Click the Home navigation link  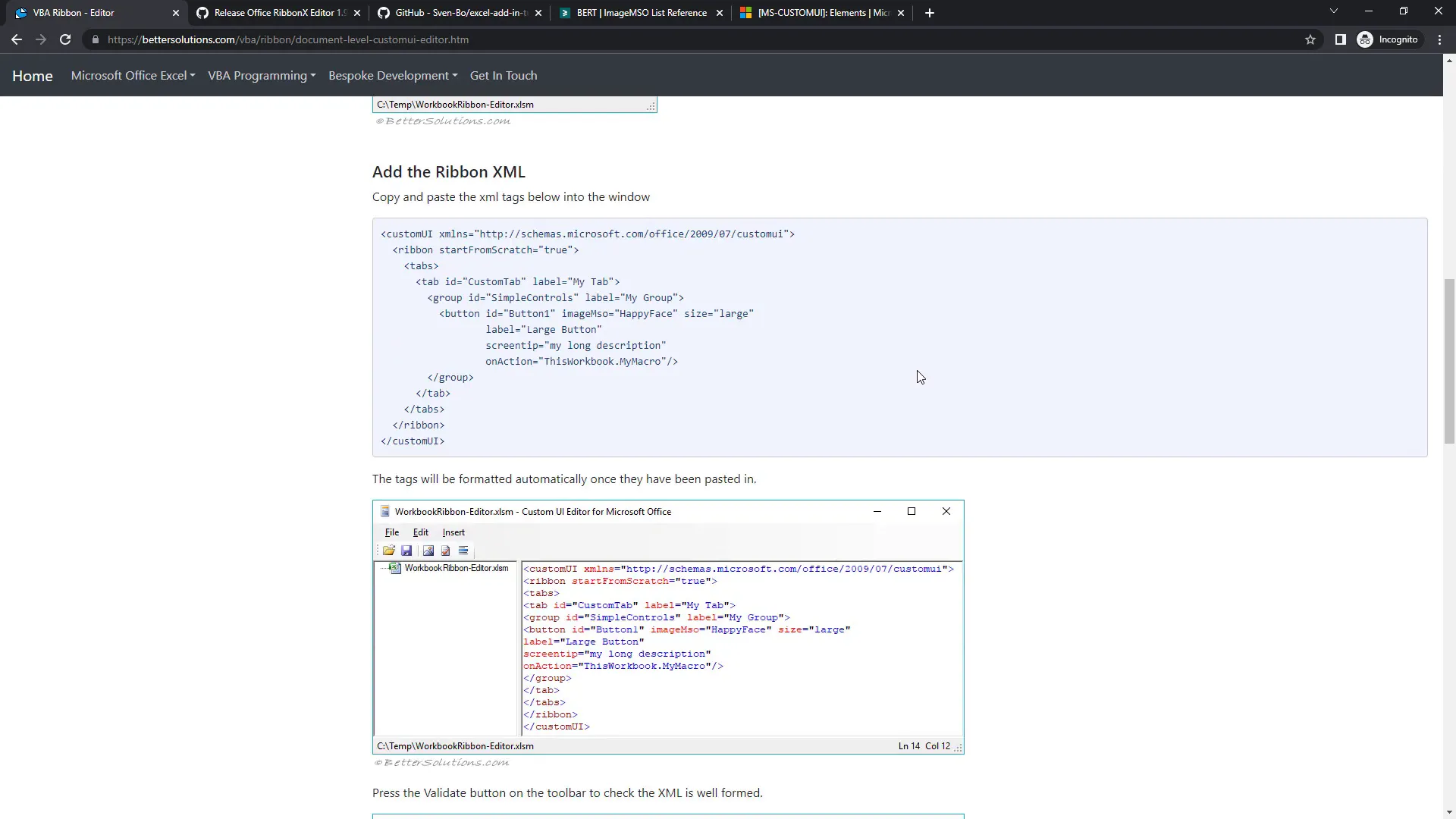click(x=32, y=75)
